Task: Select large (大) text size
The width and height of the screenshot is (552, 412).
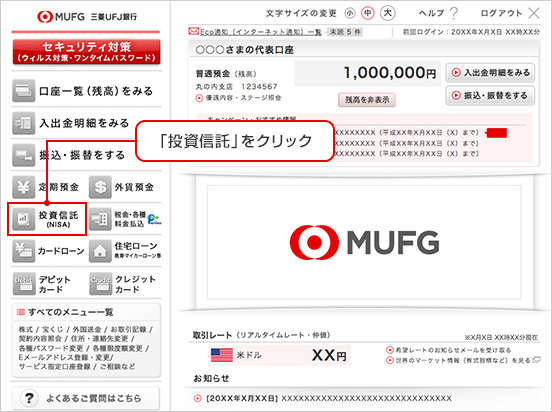Action: coord(387,13)
